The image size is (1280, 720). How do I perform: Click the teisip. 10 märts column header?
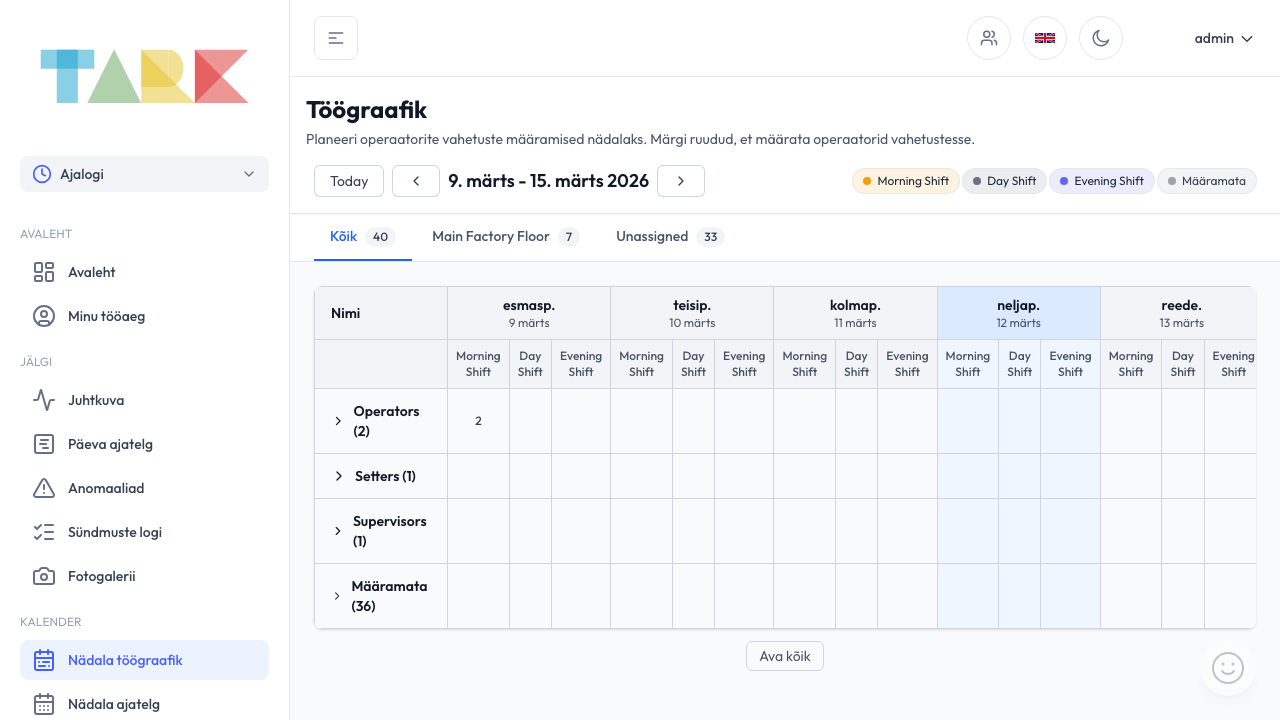[692, 313]
